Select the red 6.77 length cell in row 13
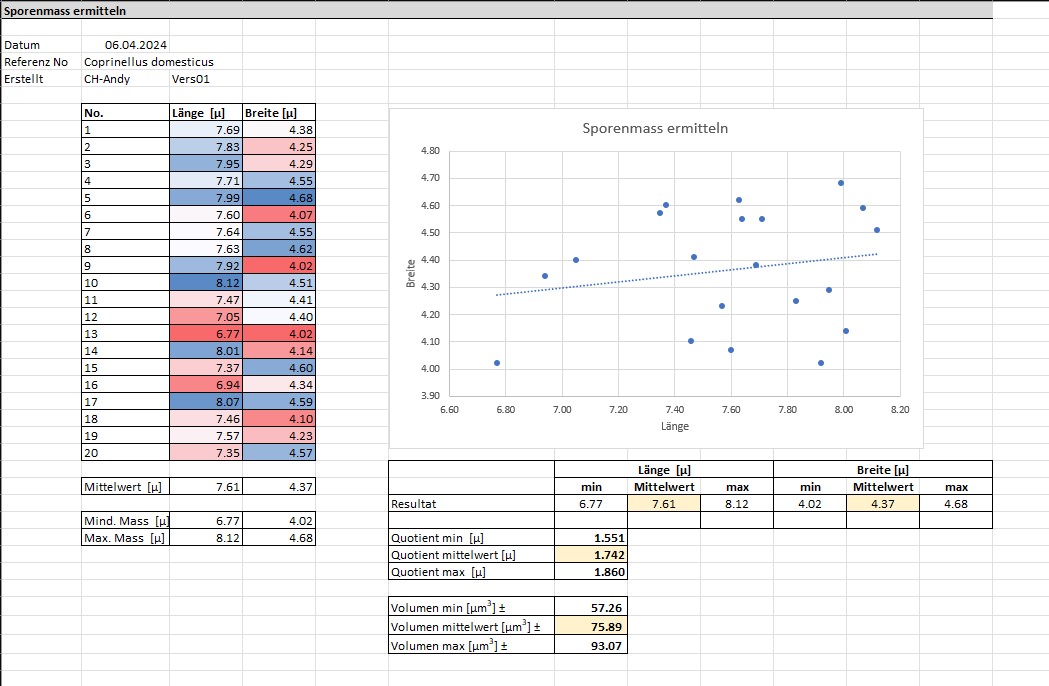 [206, 334]
